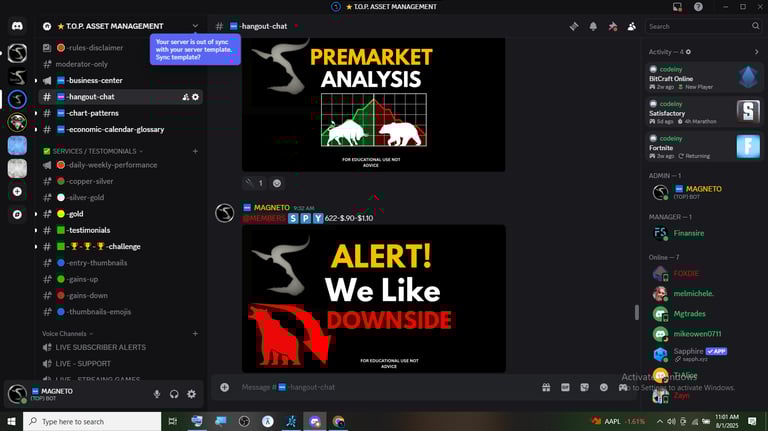
Task: Select the gray blurred server icon
Action: pyautogui.click(x=17, y=168)
